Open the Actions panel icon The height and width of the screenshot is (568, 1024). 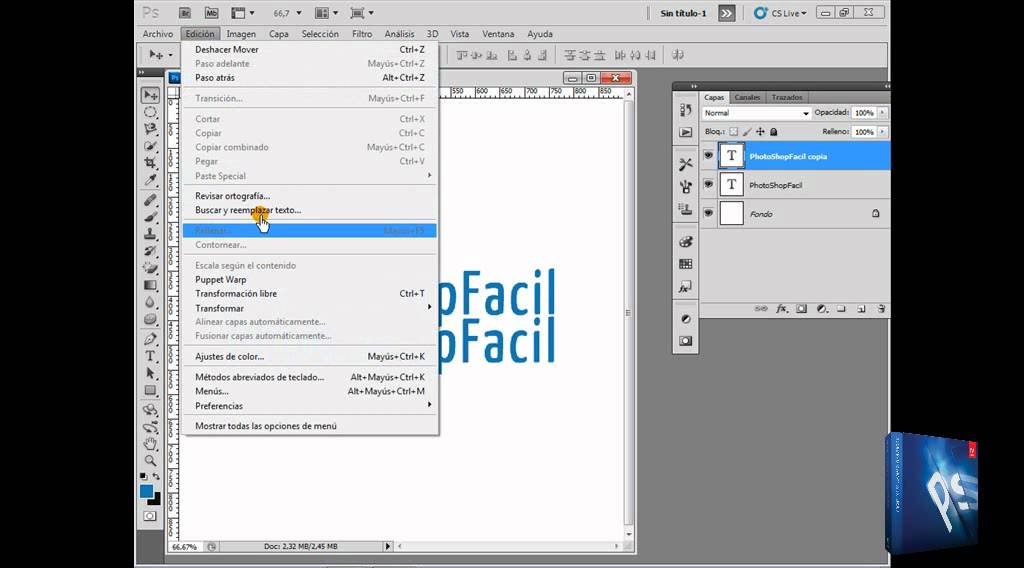pyautogui.click(x=685, y=133)
